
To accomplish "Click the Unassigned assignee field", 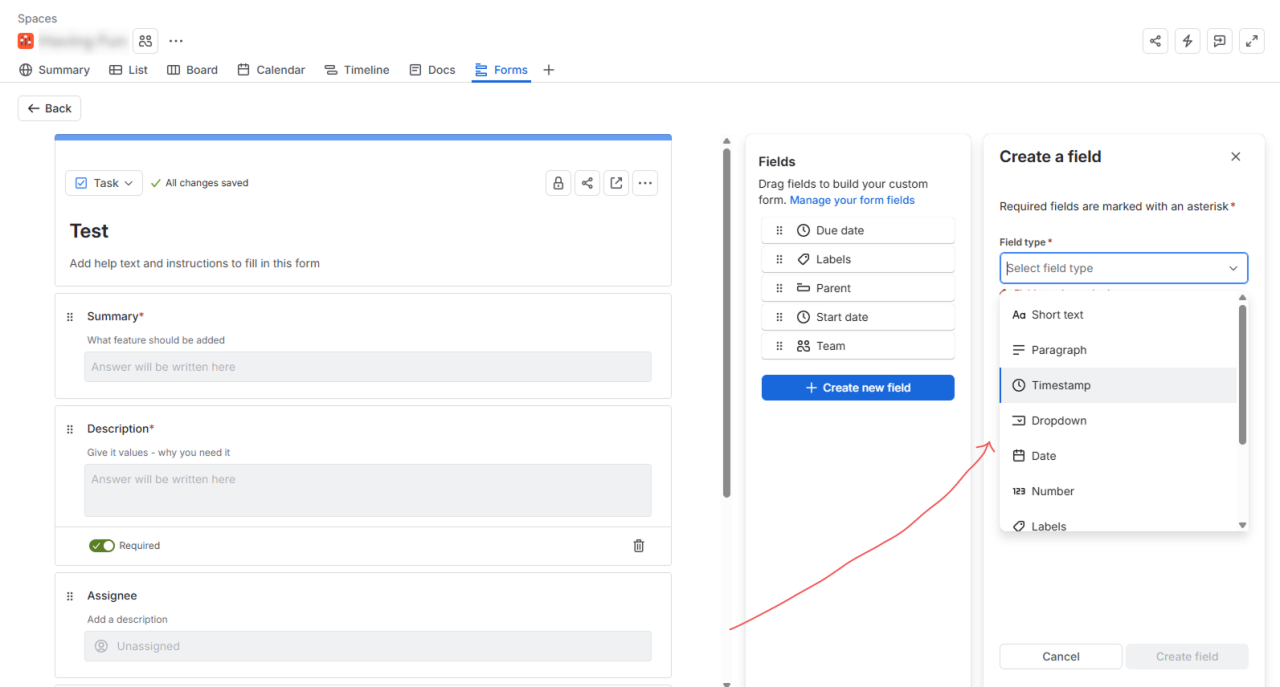I will tap(368, 646).
